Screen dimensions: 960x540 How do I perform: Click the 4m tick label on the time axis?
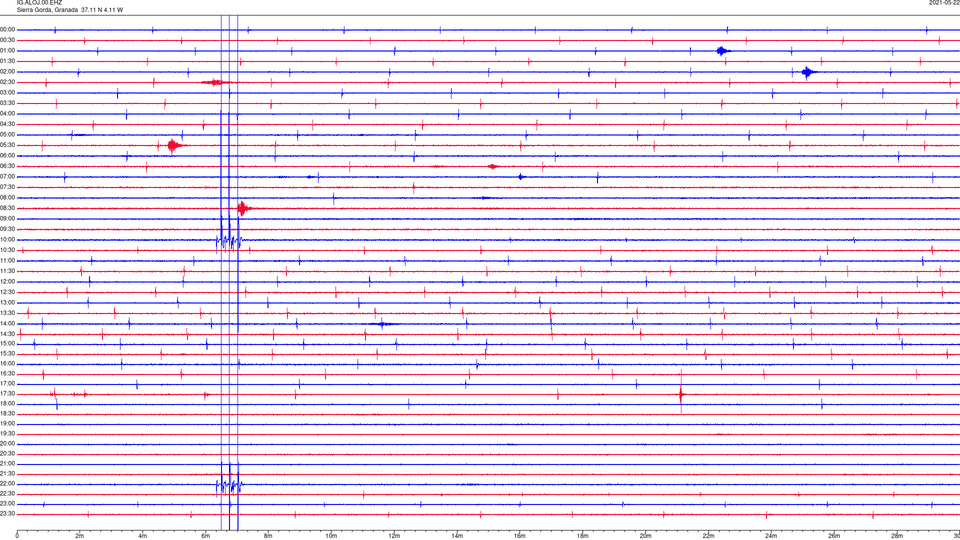(x=143, y=536)
